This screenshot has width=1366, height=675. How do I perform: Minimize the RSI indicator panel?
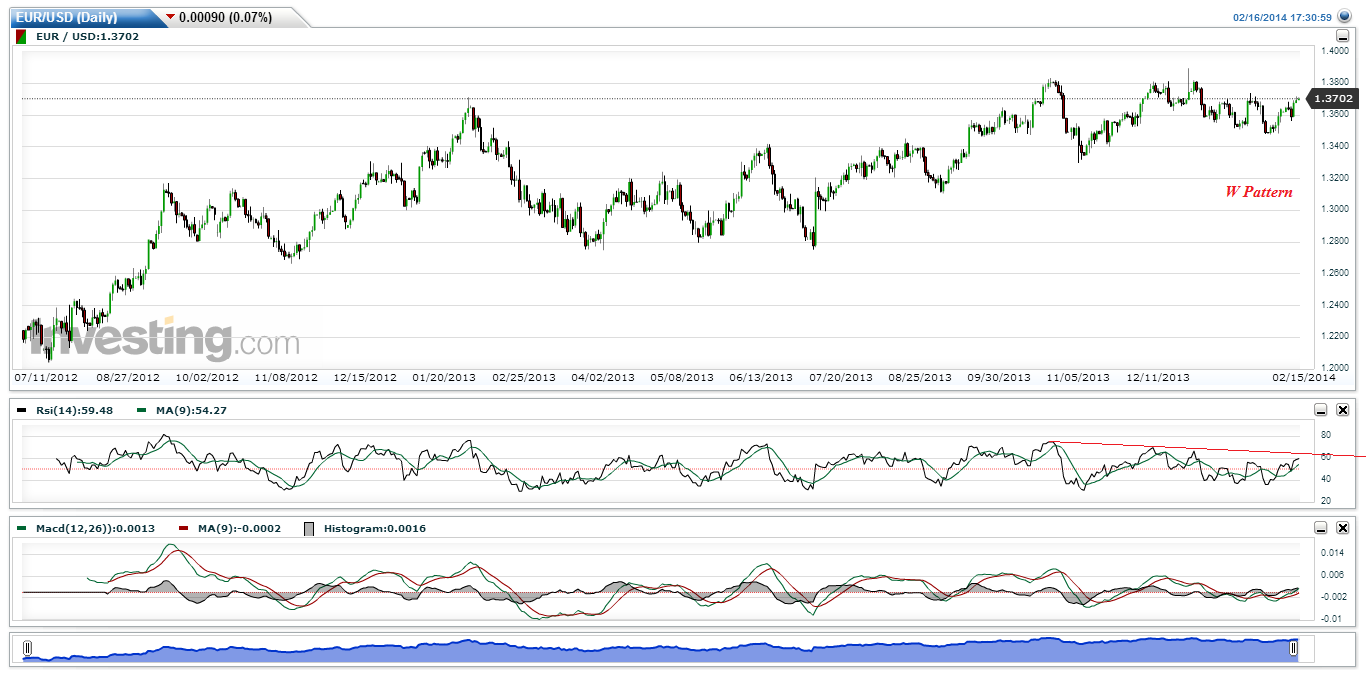click(1320, 410)
